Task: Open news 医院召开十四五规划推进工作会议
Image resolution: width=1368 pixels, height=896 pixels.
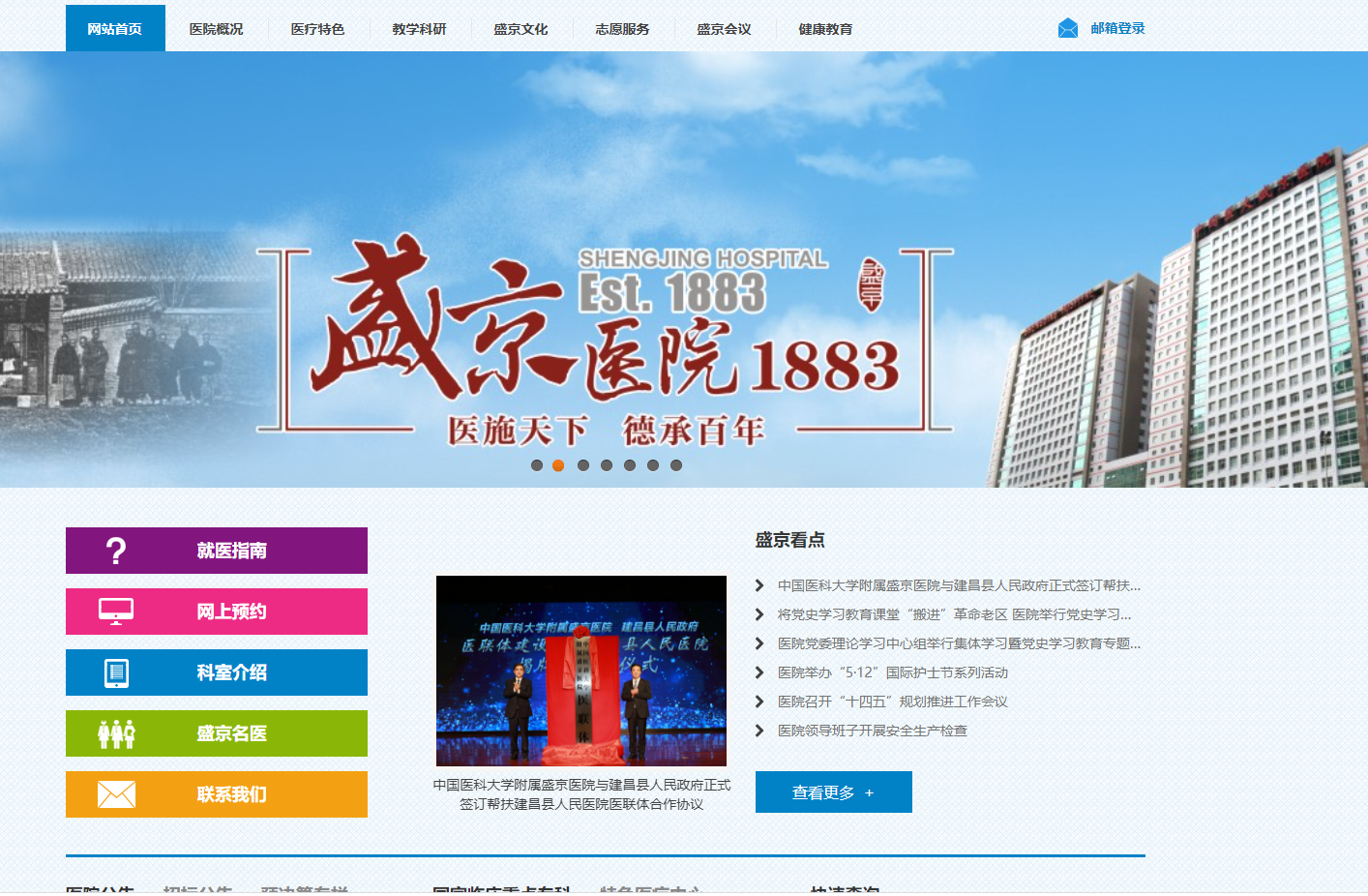Action: tap(893, 702)
